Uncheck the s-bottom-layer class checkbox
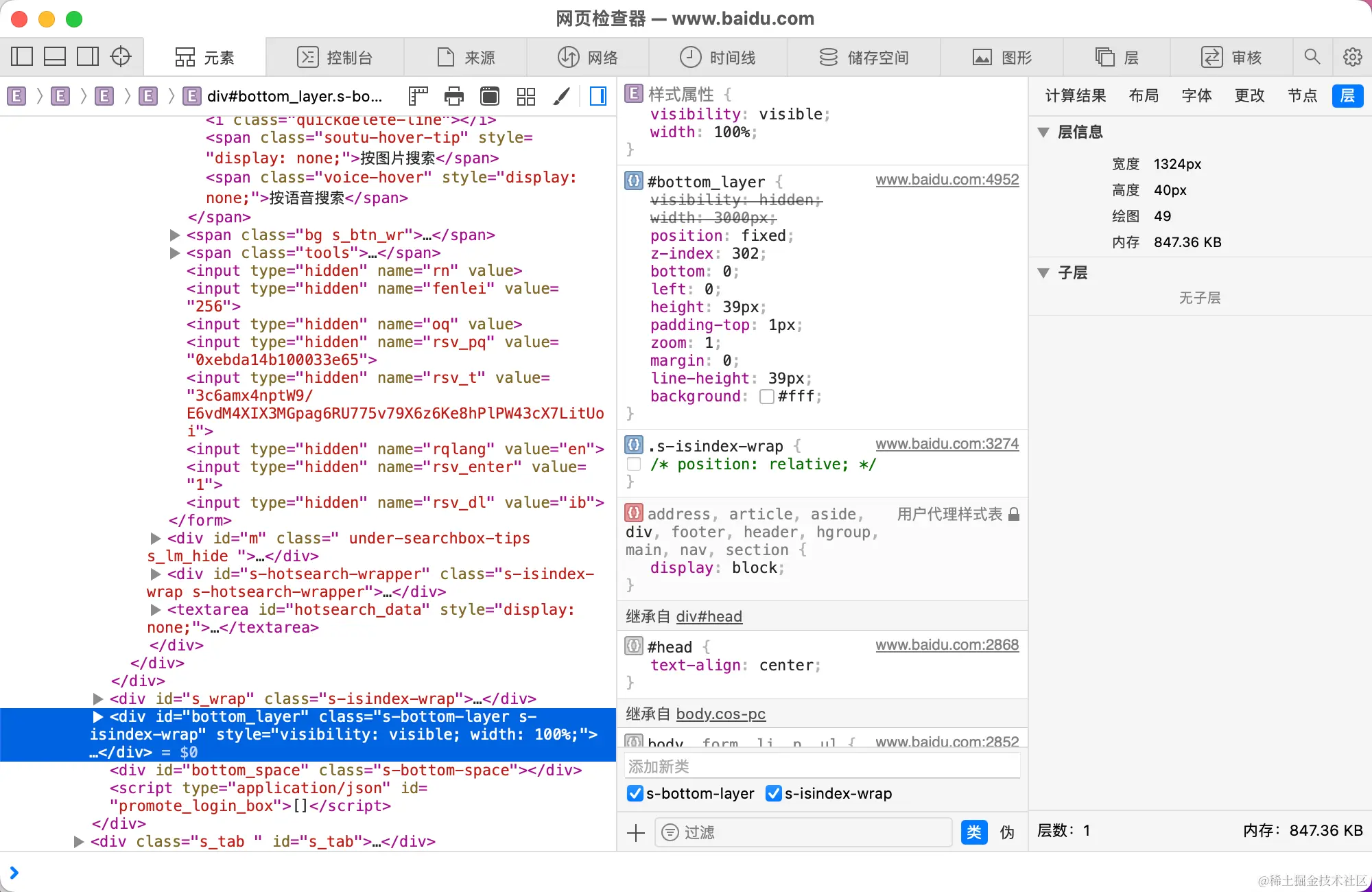 635,794
